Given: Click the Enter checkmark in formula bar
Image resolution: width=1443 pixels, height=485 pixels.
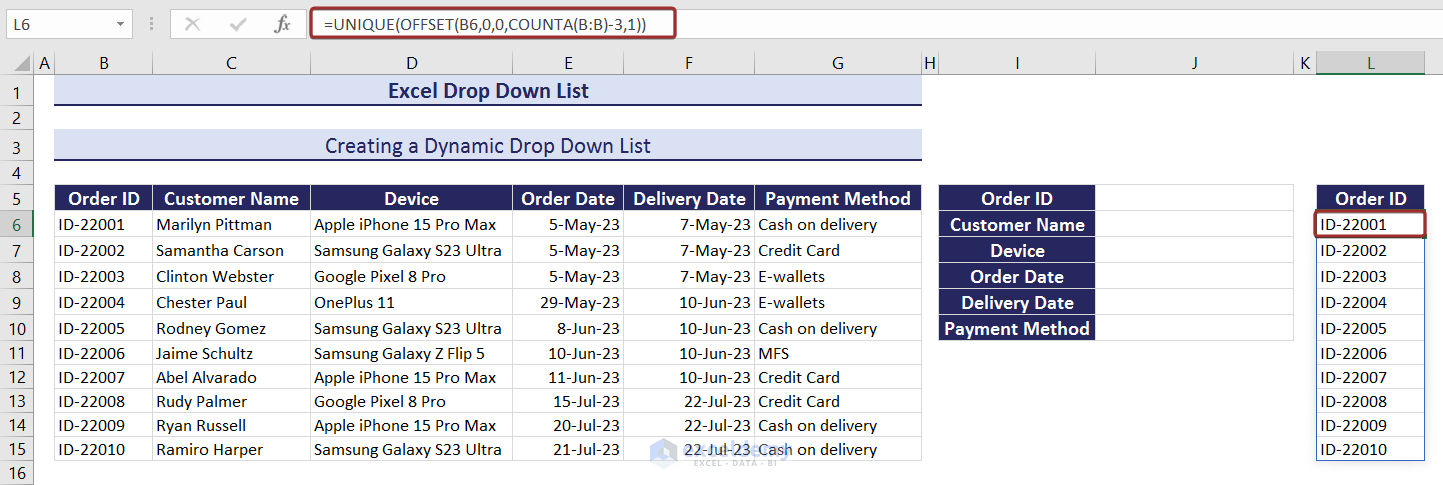Looking at the screenshot, I should tap(238, 24).
